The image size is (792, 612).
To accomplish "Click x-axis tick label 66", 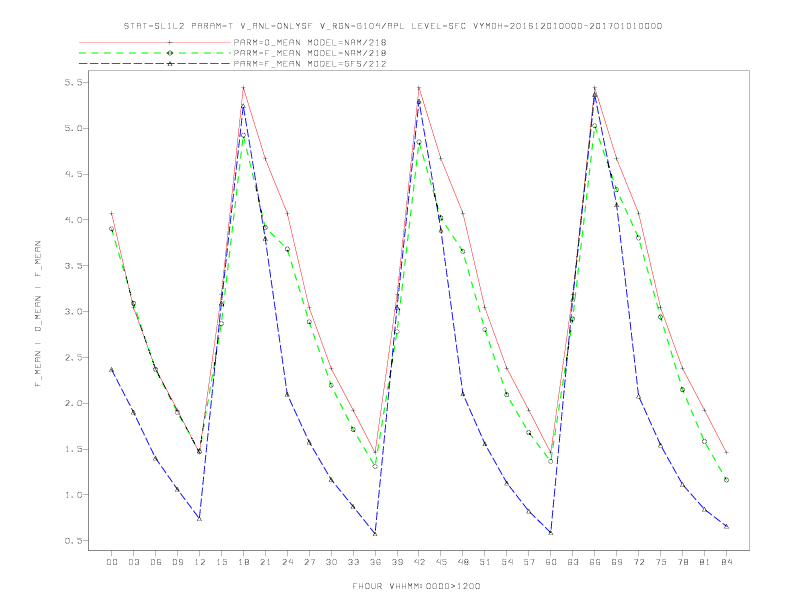I will click(x=595, y=562).
